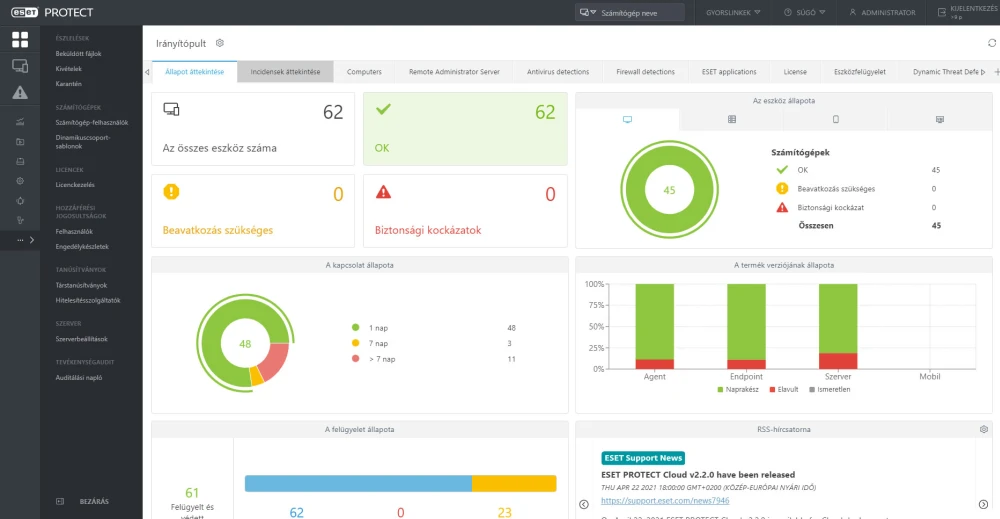
Task: Select the mobile device icon in Az eszköz állapota
Action: coord(835,119)
